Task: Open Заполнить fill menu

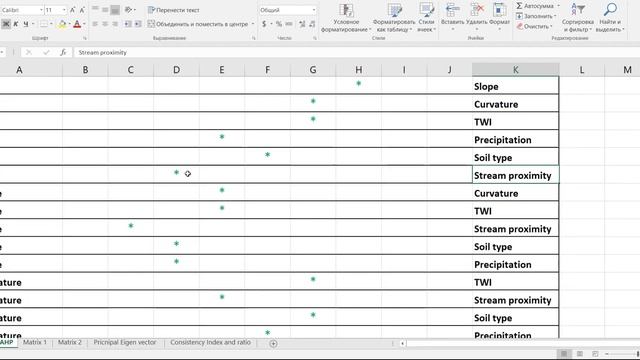Action: point(536,16)
